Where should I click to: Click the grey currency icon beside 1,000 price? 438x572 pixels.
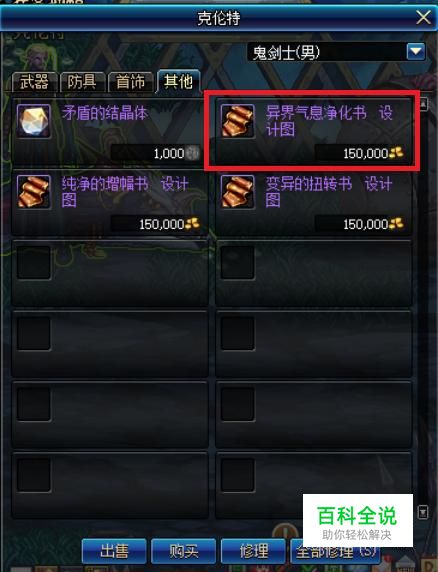192,153
